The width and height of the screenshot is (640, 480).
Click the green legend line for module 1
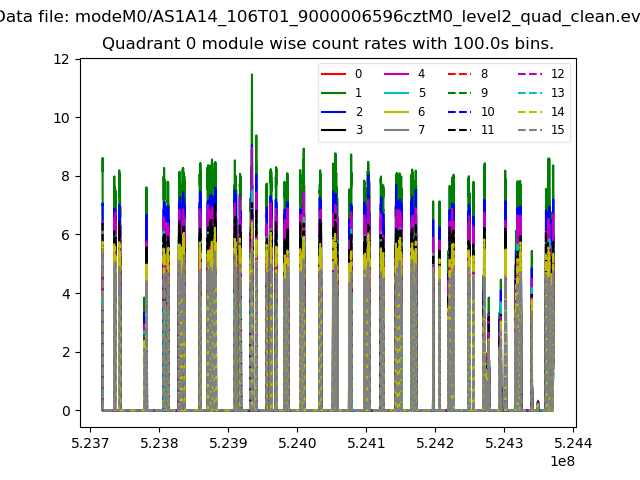[333, 93]
